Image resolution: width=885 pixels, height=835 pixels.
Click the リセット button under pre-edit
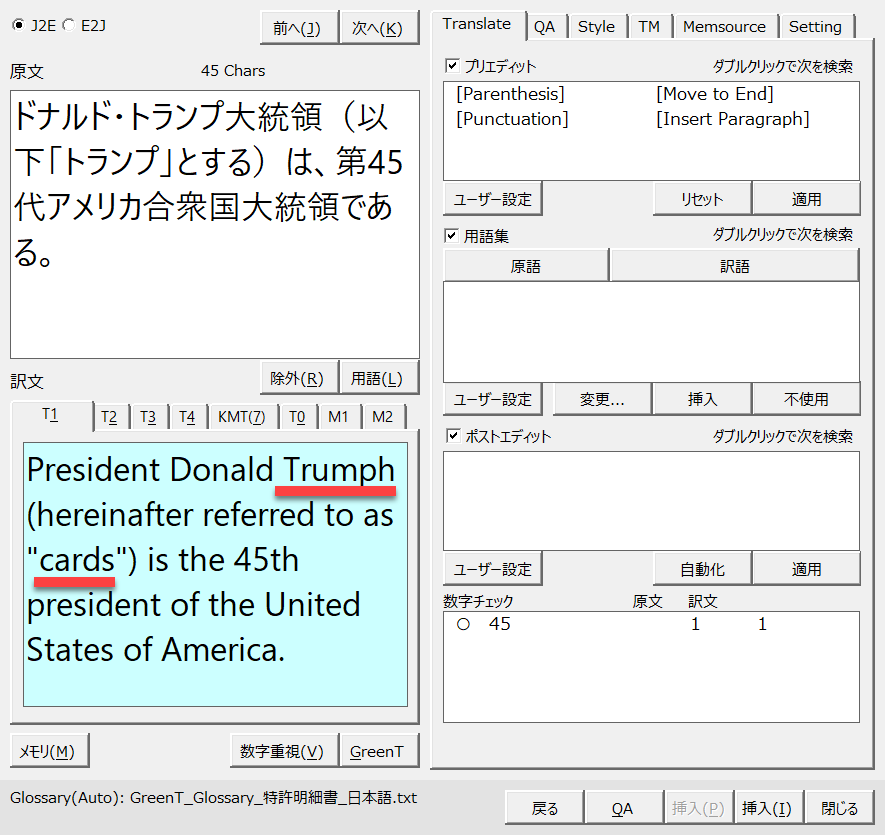[701, 199]
